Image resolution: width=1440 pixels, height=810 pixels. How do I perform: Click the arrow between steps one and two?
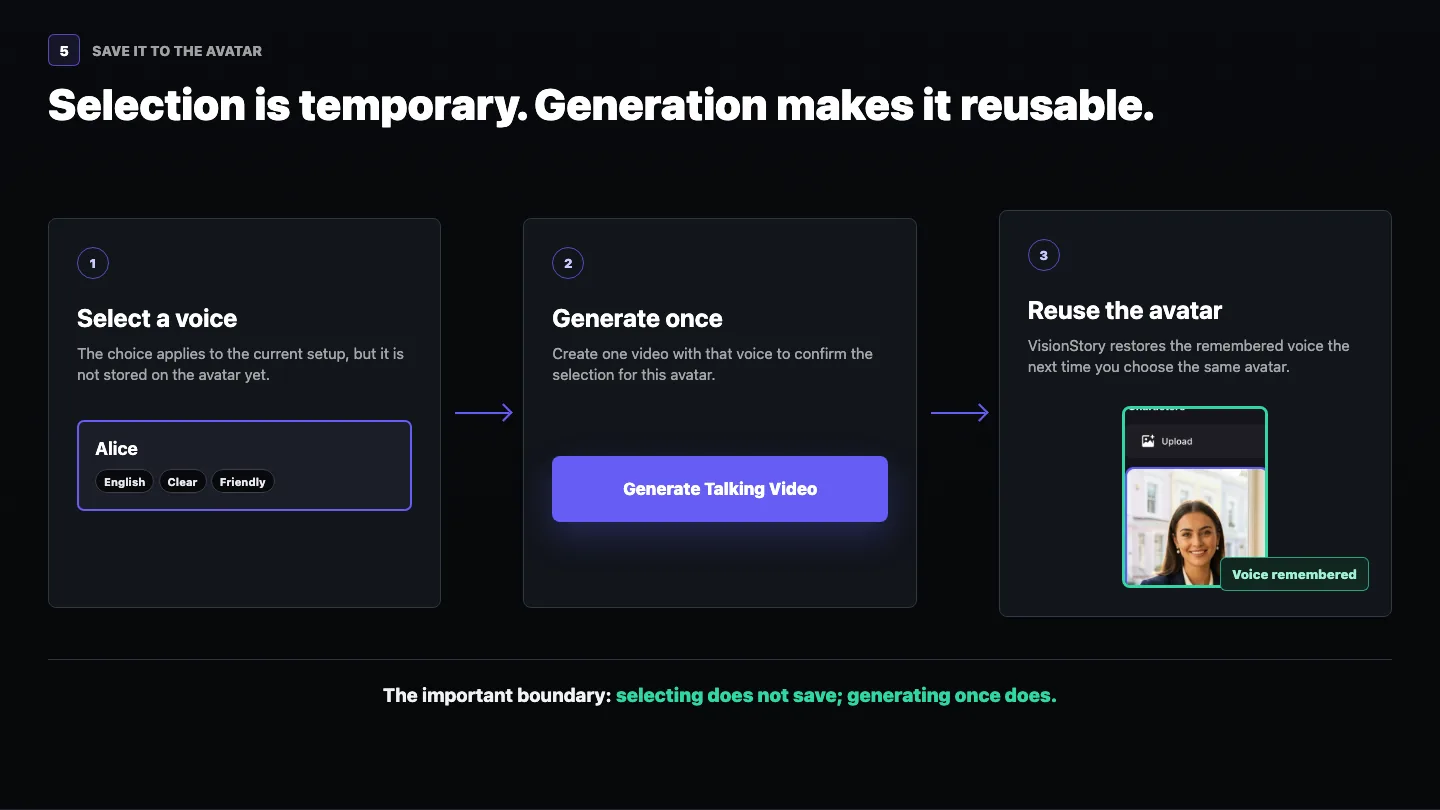click(484, 413)
